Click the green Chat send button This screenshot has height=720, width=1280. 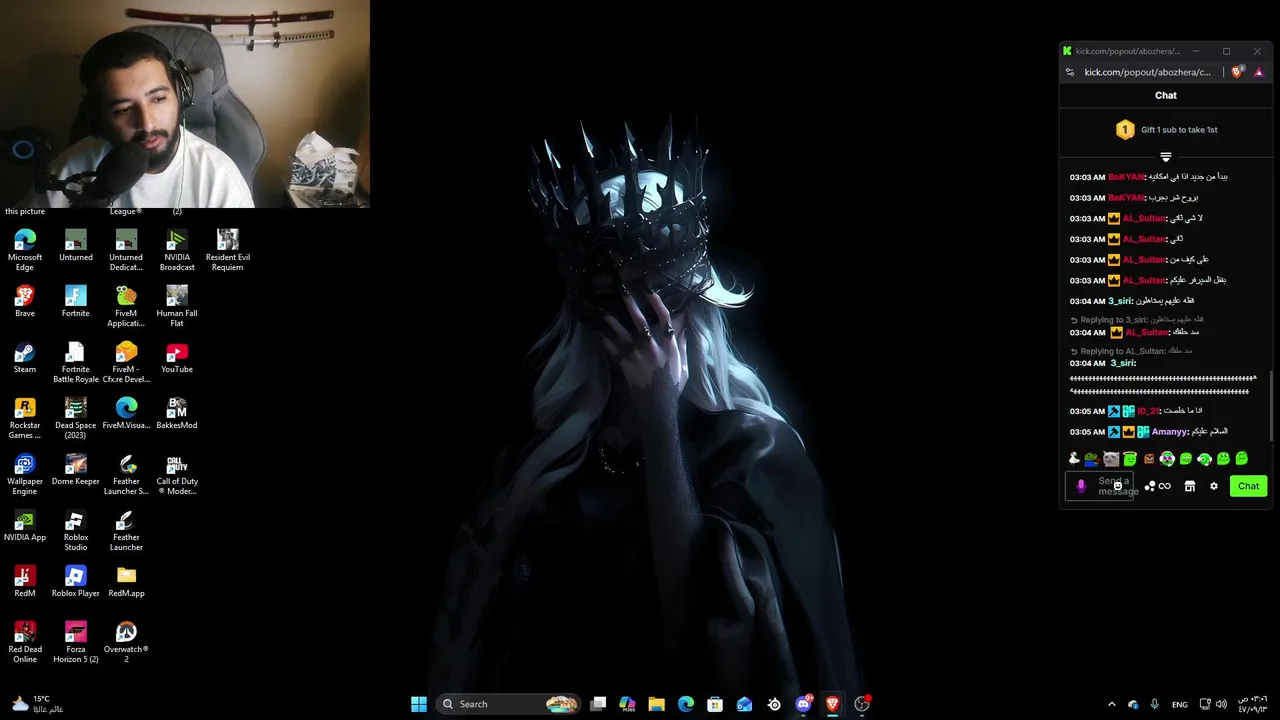pyautogui.click(x=1248, y=486)
